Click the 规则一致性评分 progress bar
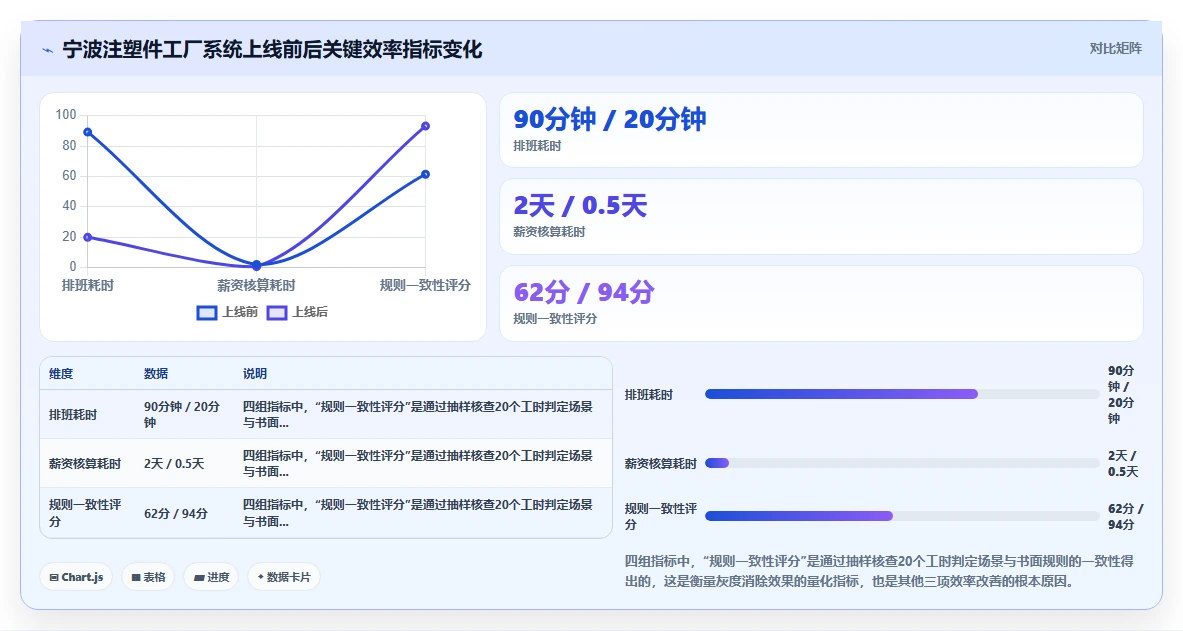The width and height of the screenshot is (1183, 631). [902, 516]
